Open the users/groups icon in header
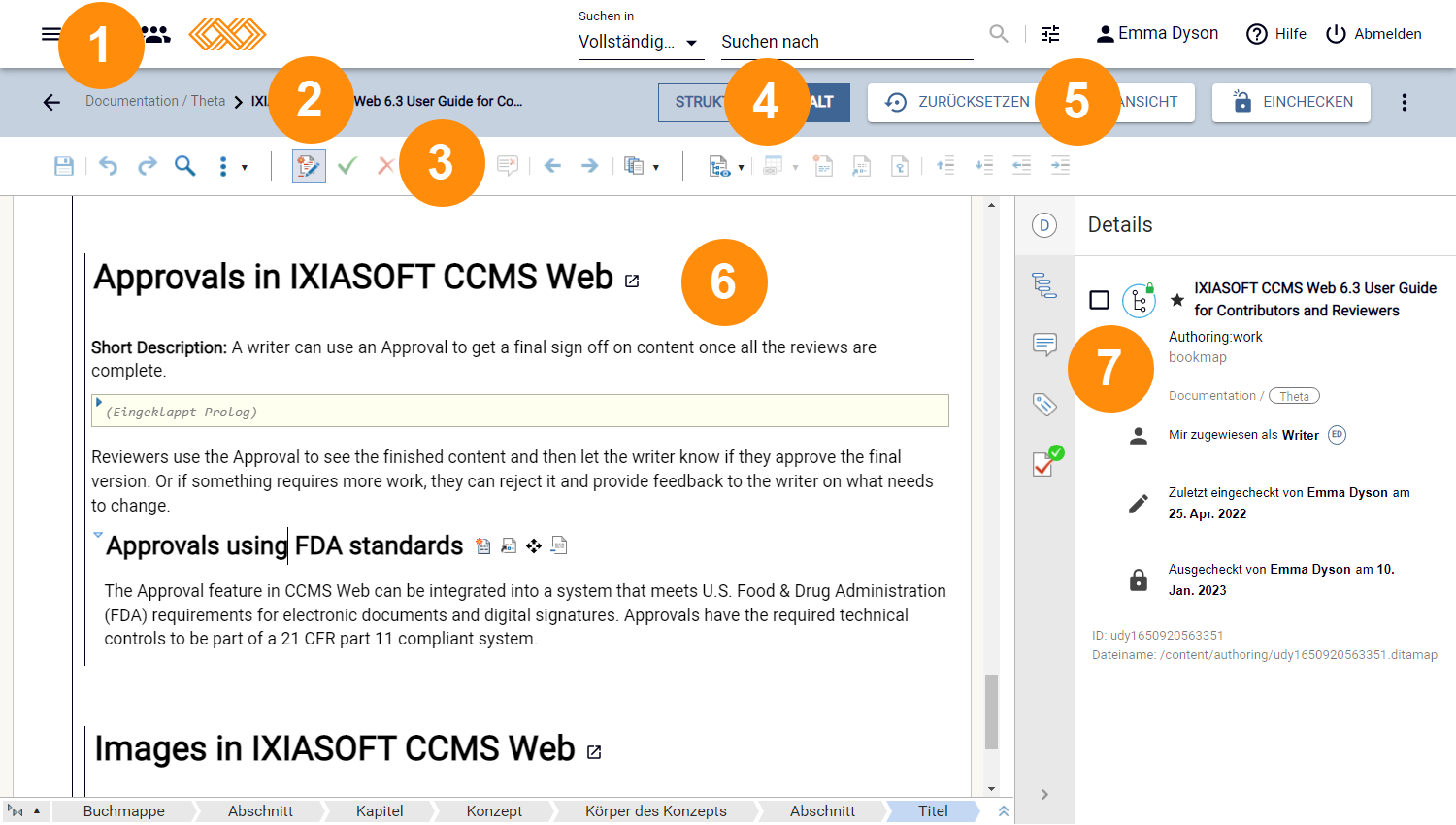The image size is (1456, 825). (155, 34)
